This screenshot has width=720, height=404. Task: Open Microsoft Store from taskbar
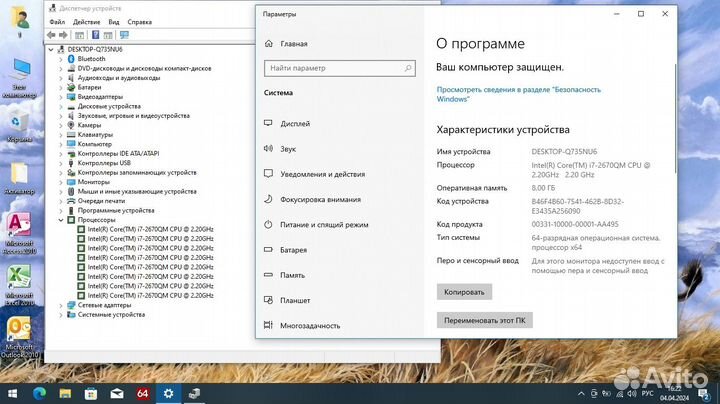tap(91, 393)
